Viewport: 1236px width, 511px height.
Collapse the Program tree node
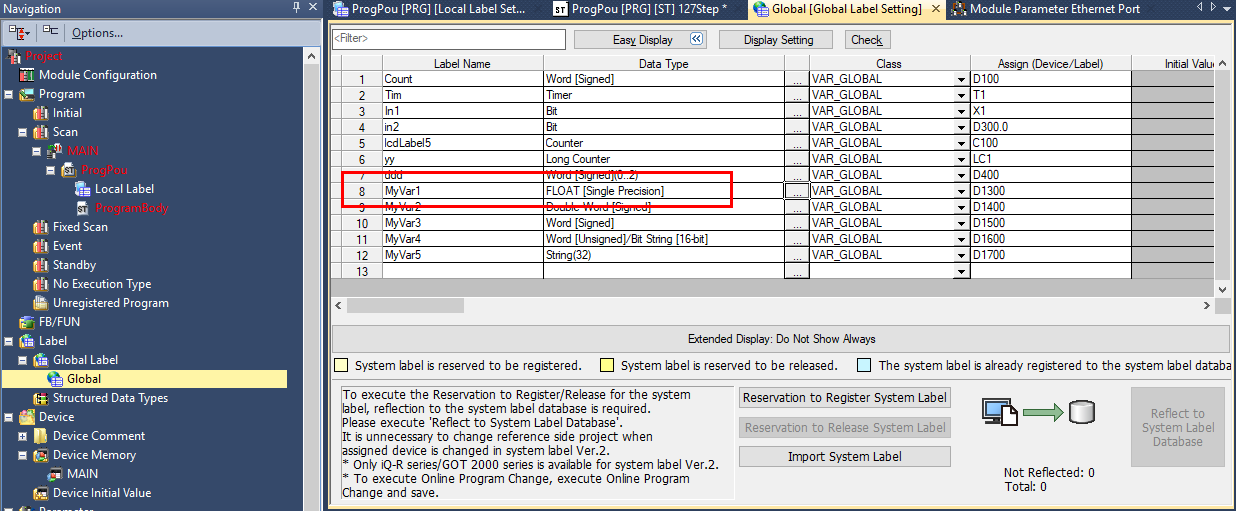(8, 94)
